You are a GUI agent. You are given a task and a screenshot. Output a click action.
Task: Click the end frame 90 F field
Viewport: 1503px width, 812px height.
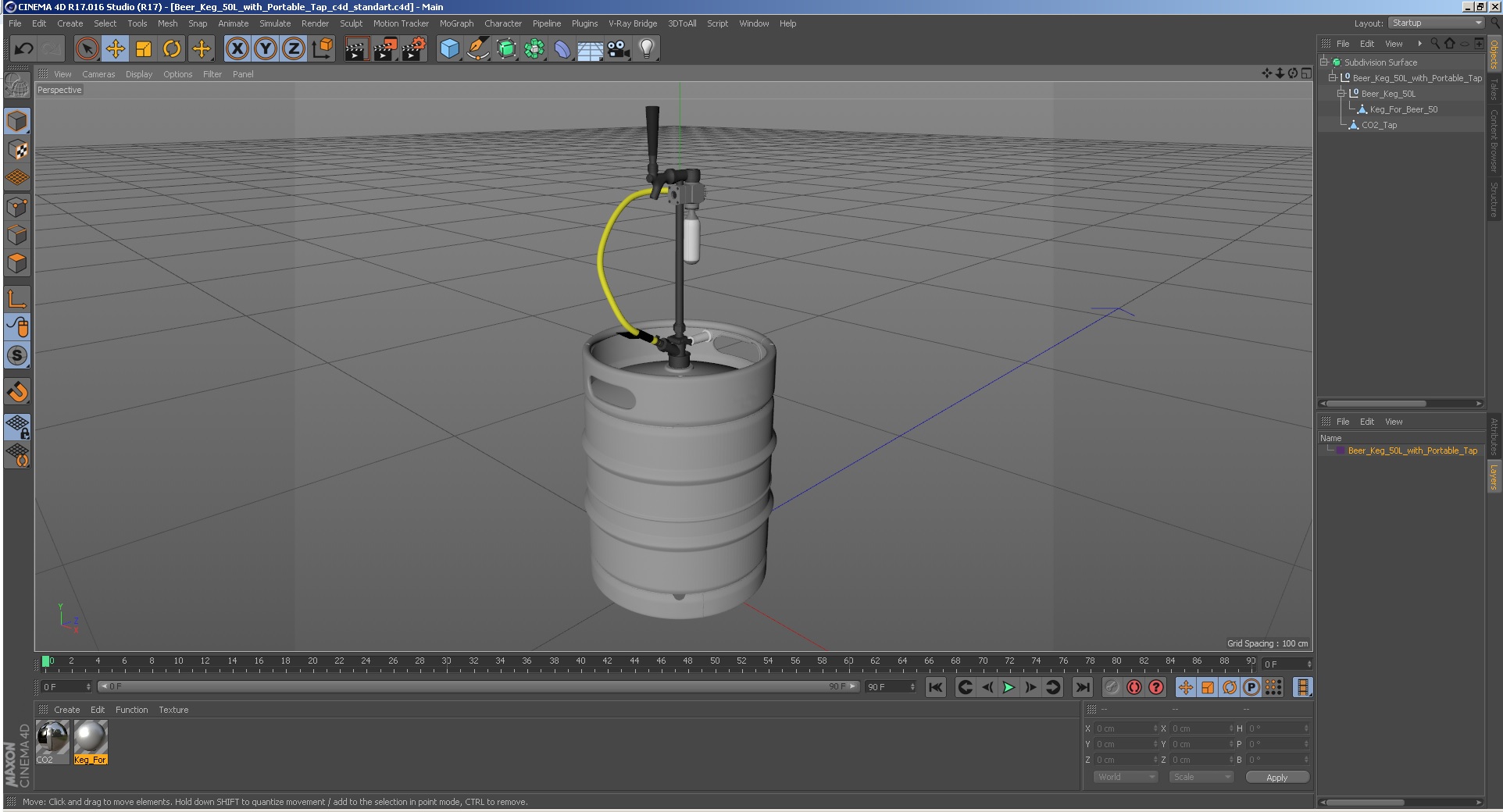(890, 687)
